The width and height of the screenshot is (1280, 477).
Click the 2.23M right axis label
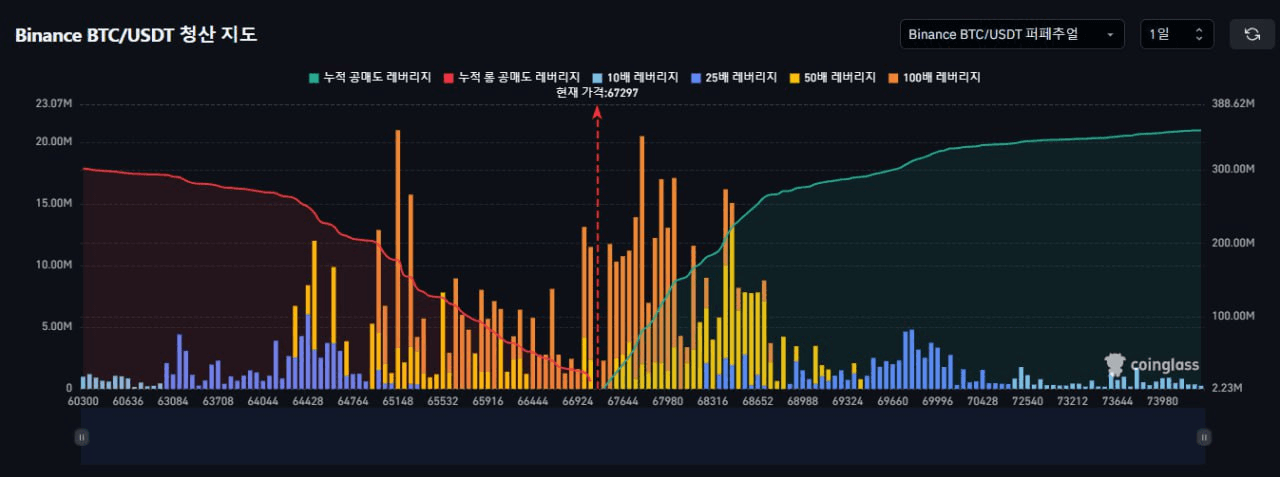click(1226, 388)
